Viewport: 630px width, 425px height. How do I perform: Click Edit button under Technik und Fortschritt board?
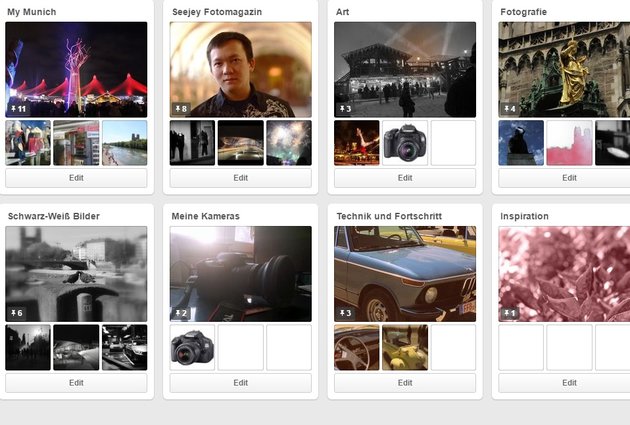point(405,383)
